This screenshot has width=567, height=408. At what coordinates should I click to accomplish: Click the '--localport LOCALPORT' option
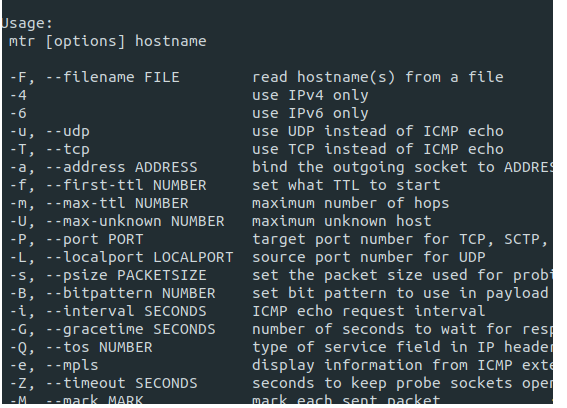140,257
